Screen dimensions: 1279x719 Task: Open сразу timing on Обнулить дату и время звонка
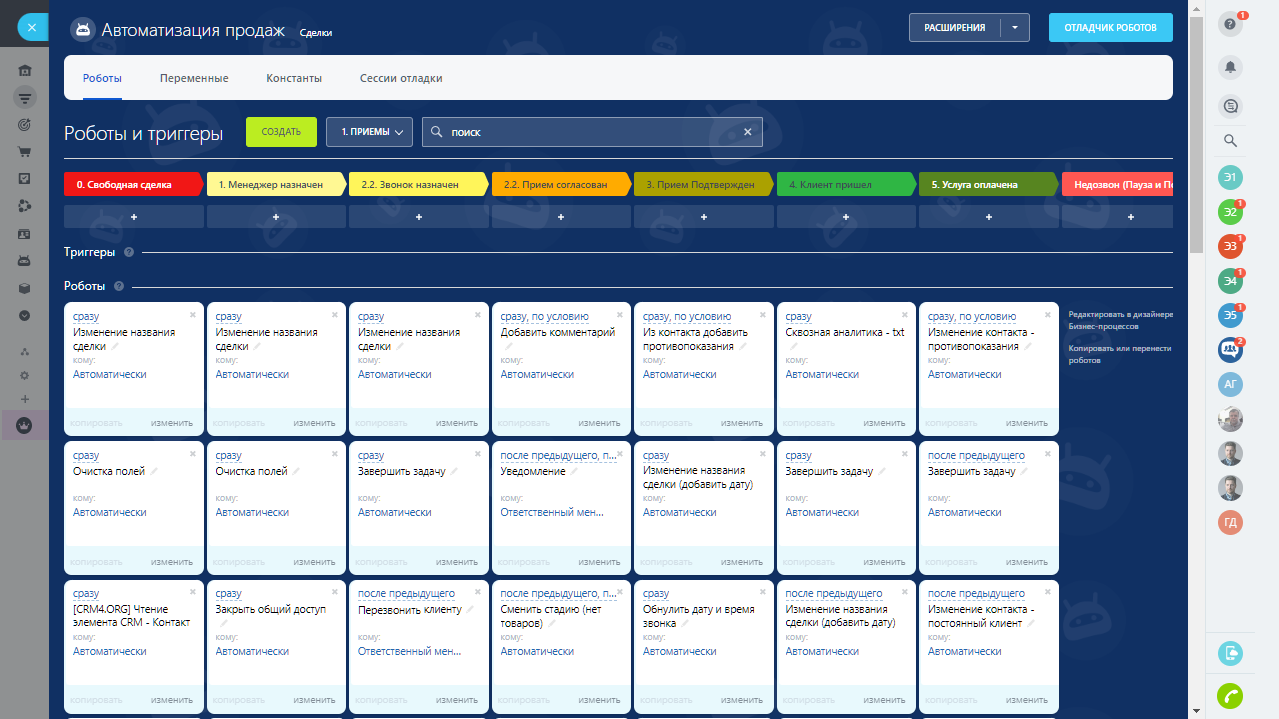tap(656, 594)
